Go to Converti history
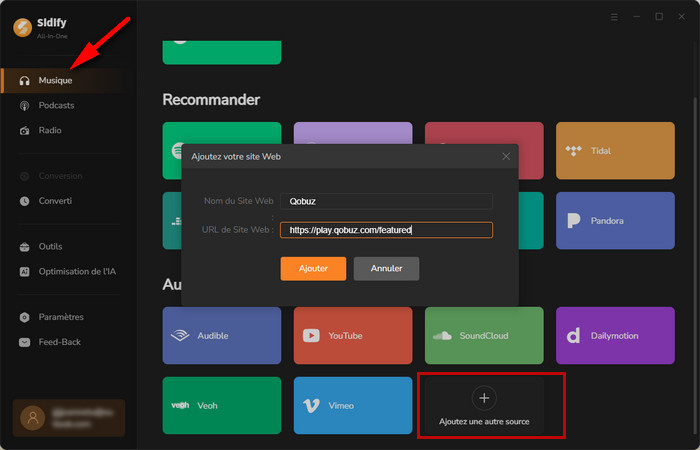The image size is (700, 450). [55, 201]
